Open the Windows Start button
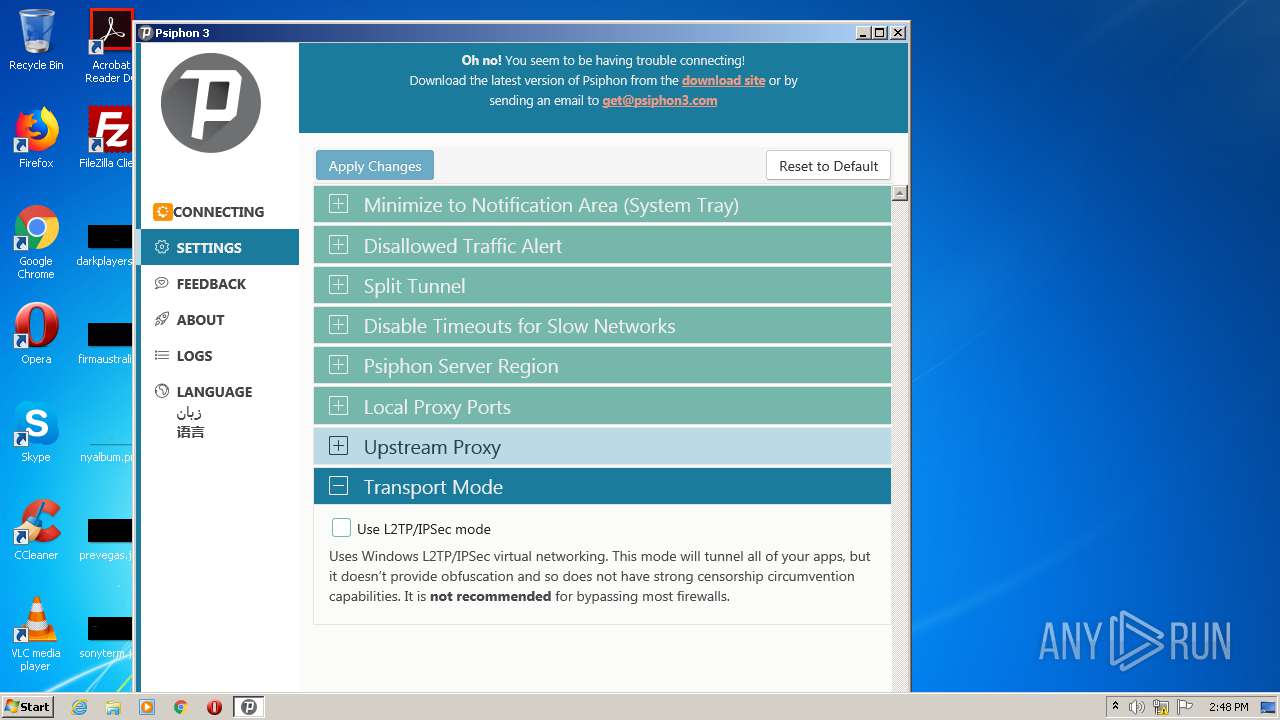 coord(27,707)
